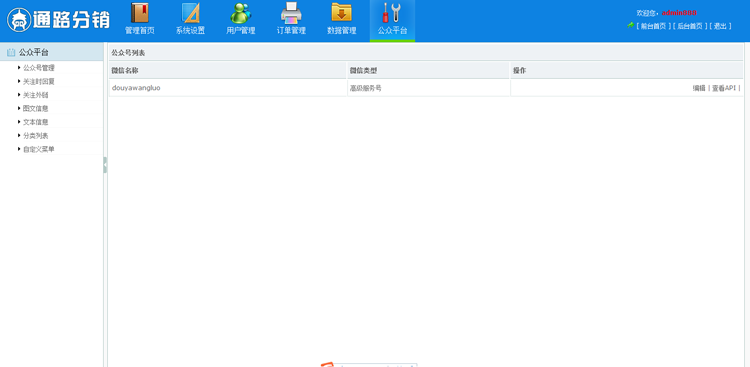Click 编辑 link for douyawangluo
This screenshot has height=367, width=750.
tap(699, 88)
